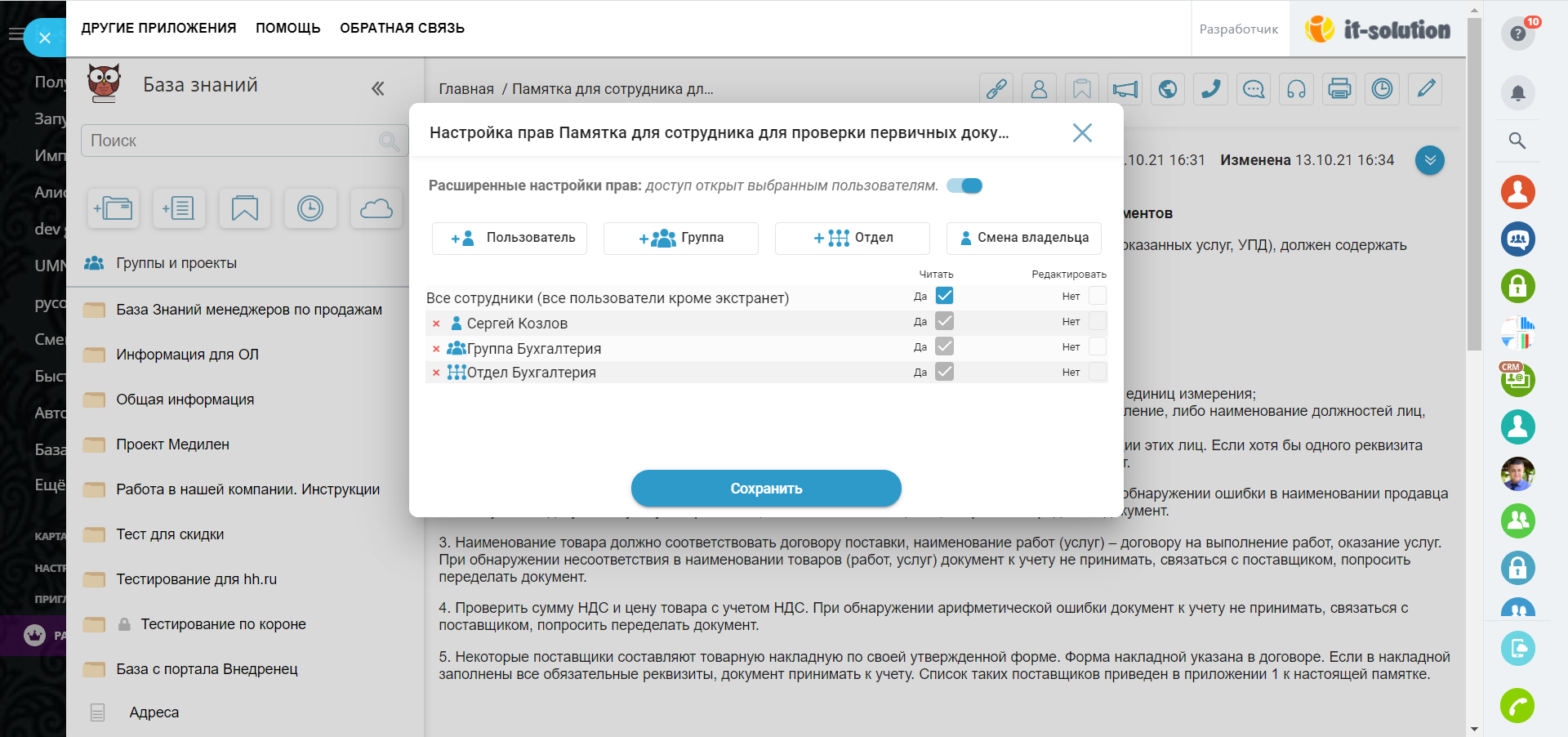Screen dimensions: 1568x737
Task: Close the Настройка прав dialog
Action: [x=1082, y=132]
